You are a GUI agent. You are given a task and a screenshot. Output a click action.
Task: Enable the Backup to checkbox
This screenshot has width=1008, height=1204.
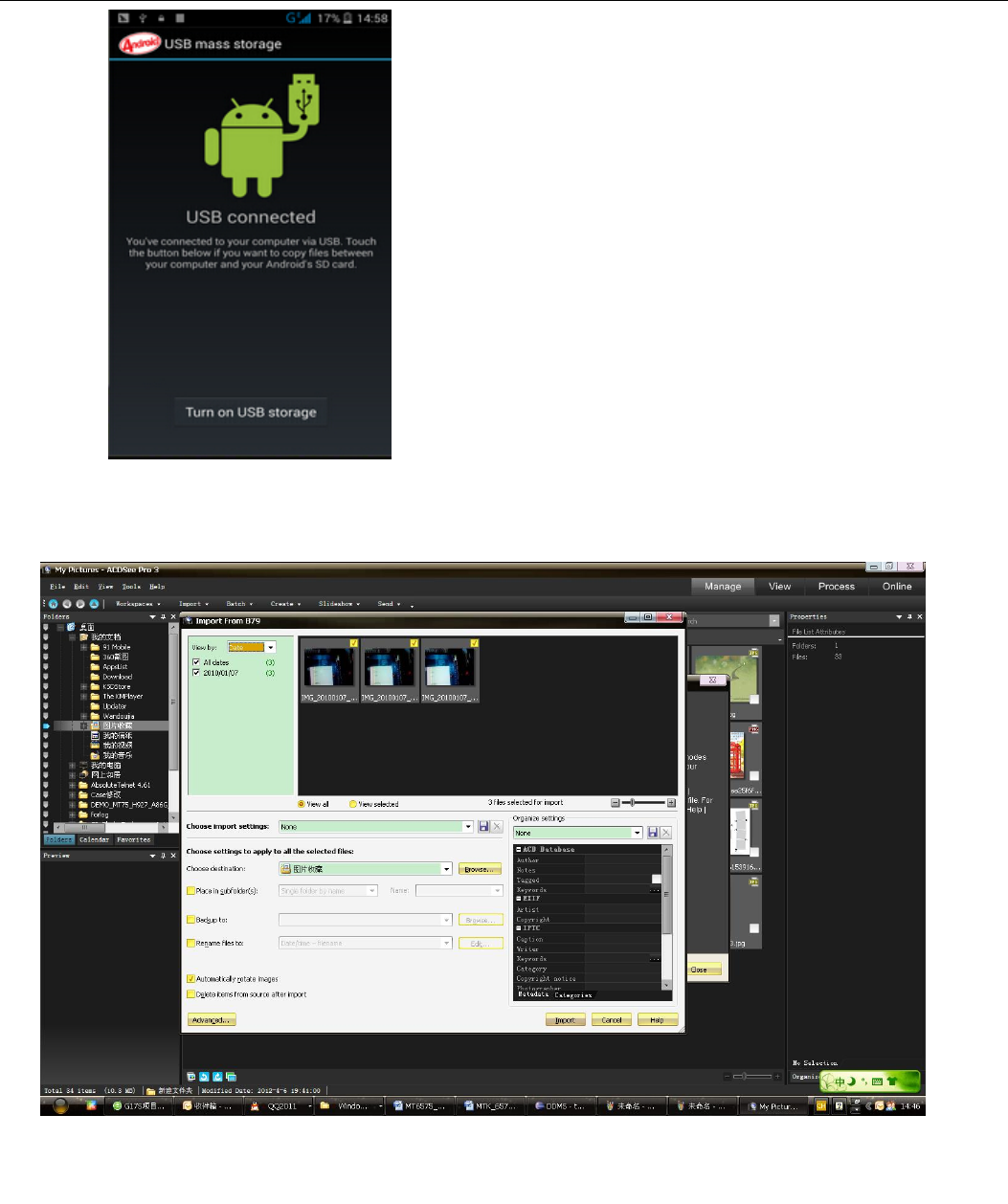(x=190, y=920)
